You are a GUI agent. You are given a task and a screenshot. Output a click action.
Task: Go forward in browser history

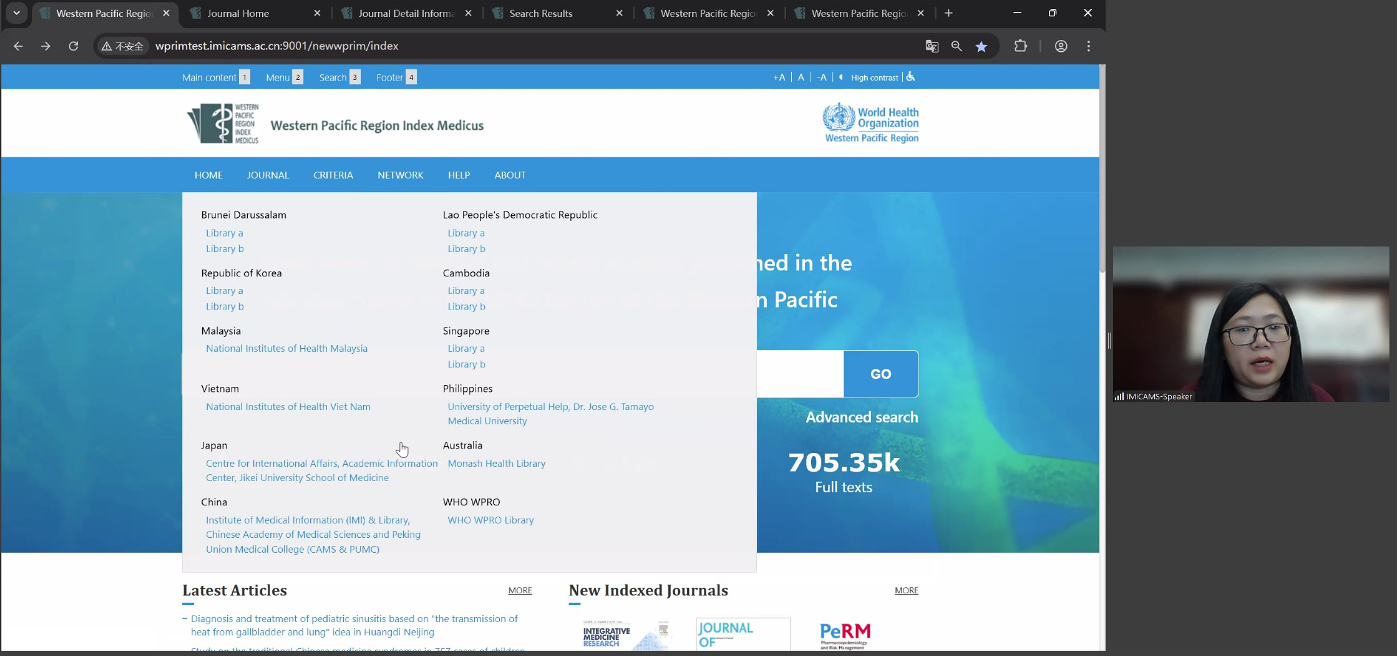click(45, 46)
